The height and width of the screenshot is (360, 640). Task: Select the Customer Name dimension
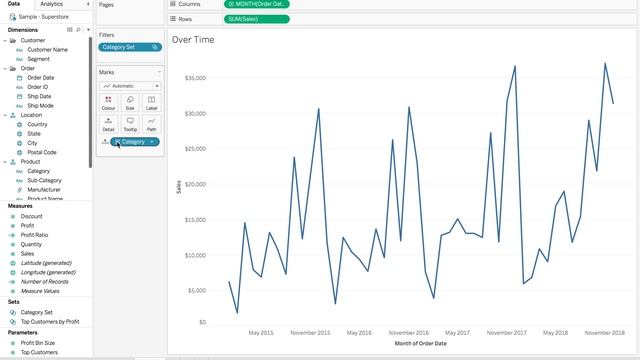click(47, 50)
